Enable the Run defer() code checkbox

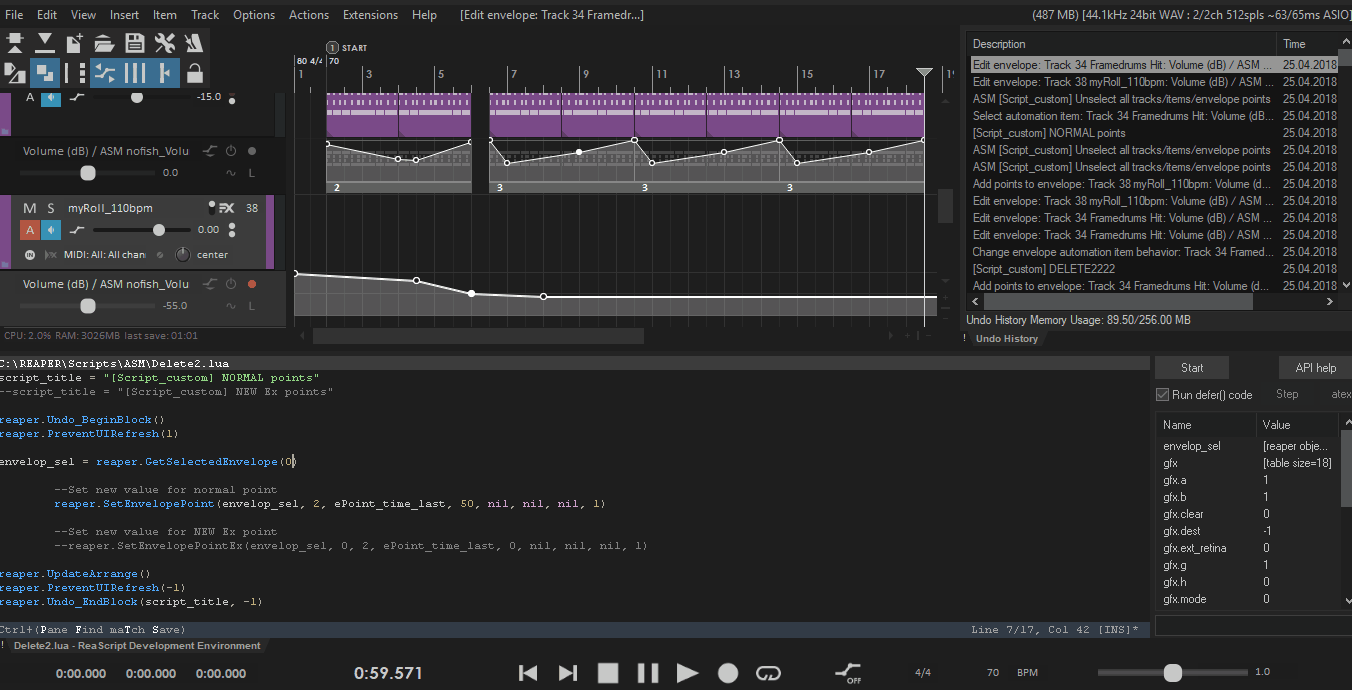[1163, 395]
